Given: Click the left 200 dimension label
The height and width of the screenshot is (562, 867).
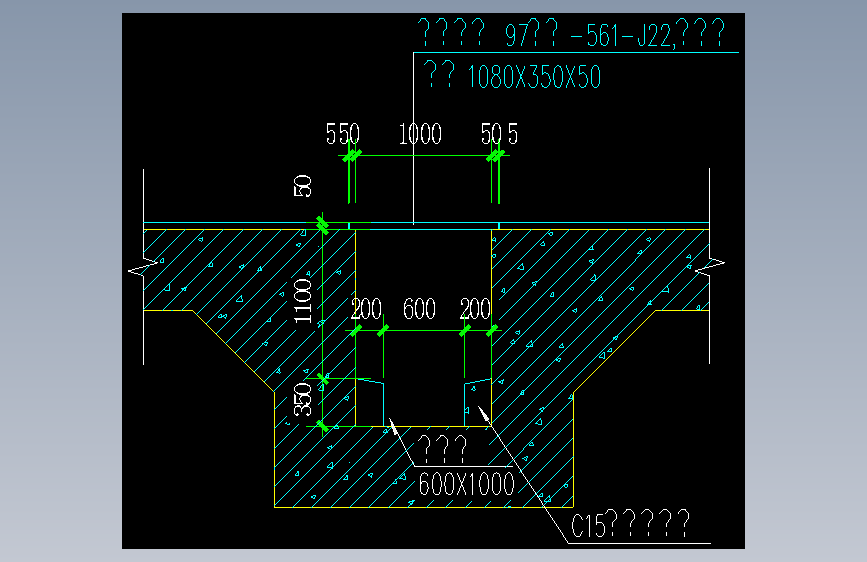Looking at the screenshot, I should [x=366, y=309].
